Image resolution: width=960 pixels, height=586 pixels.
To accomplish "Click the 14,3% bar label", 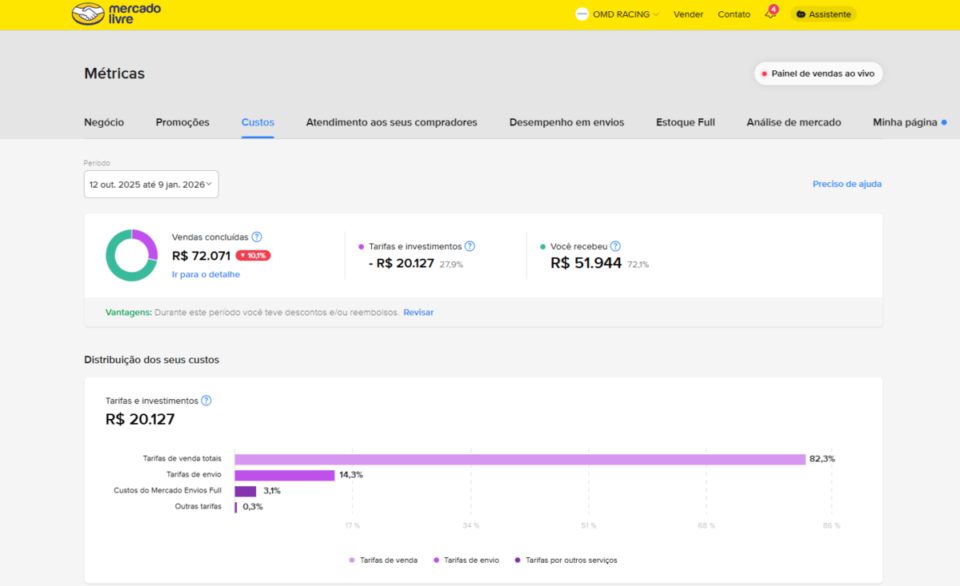I will 351,475.
